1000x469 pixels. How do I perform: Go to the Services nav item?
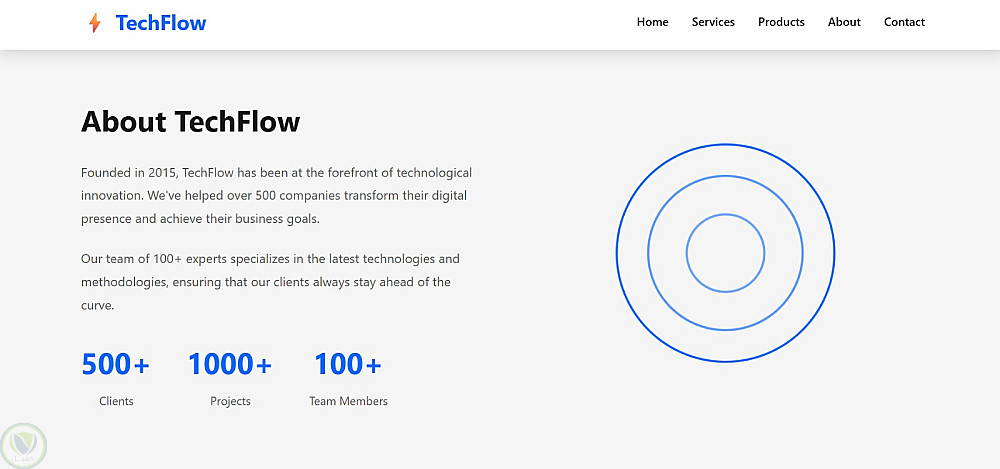click(x=713, y=22)
